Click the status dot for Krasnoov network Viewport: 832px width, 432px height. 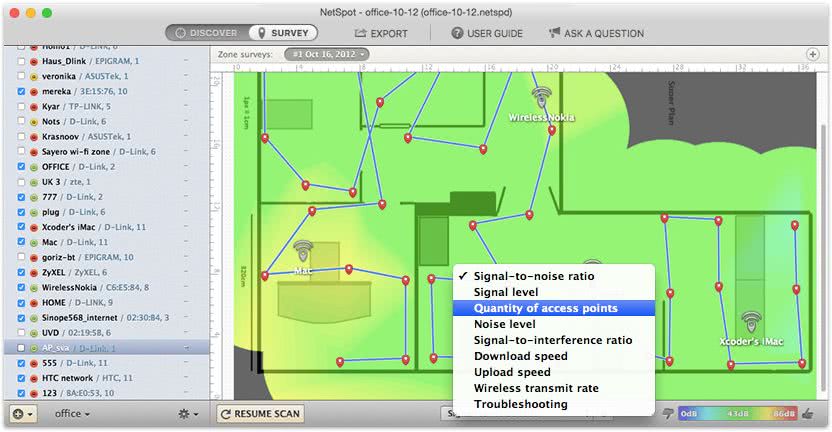(x=33, y=137)
